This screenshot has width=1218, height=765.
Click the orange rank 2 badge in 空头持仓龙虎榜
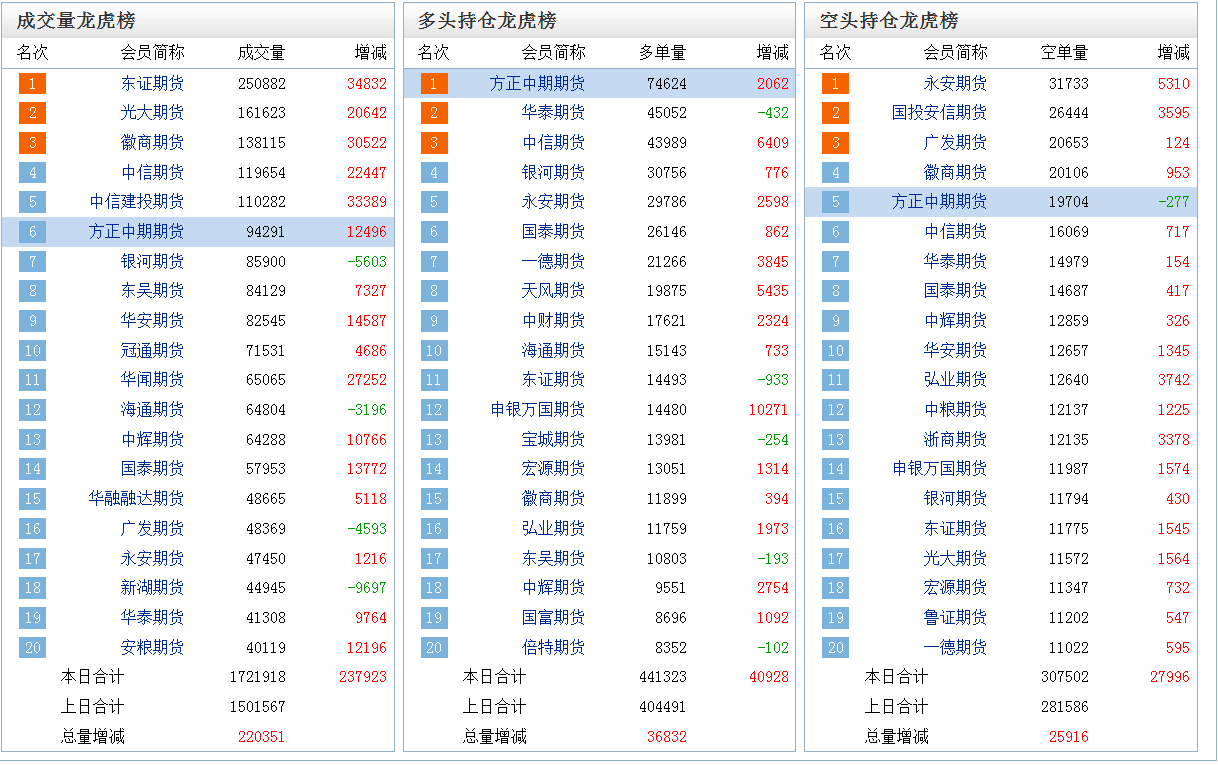[x=836, y=113]
